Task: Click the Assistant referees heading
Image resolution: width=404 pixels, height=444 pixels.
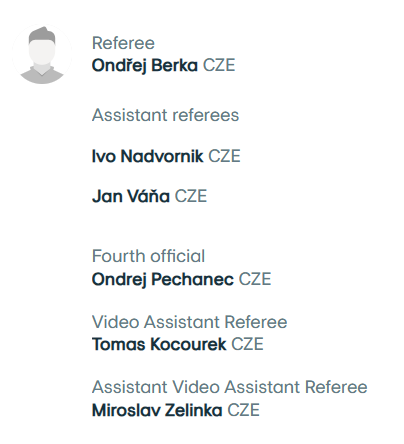Action: 165,115
